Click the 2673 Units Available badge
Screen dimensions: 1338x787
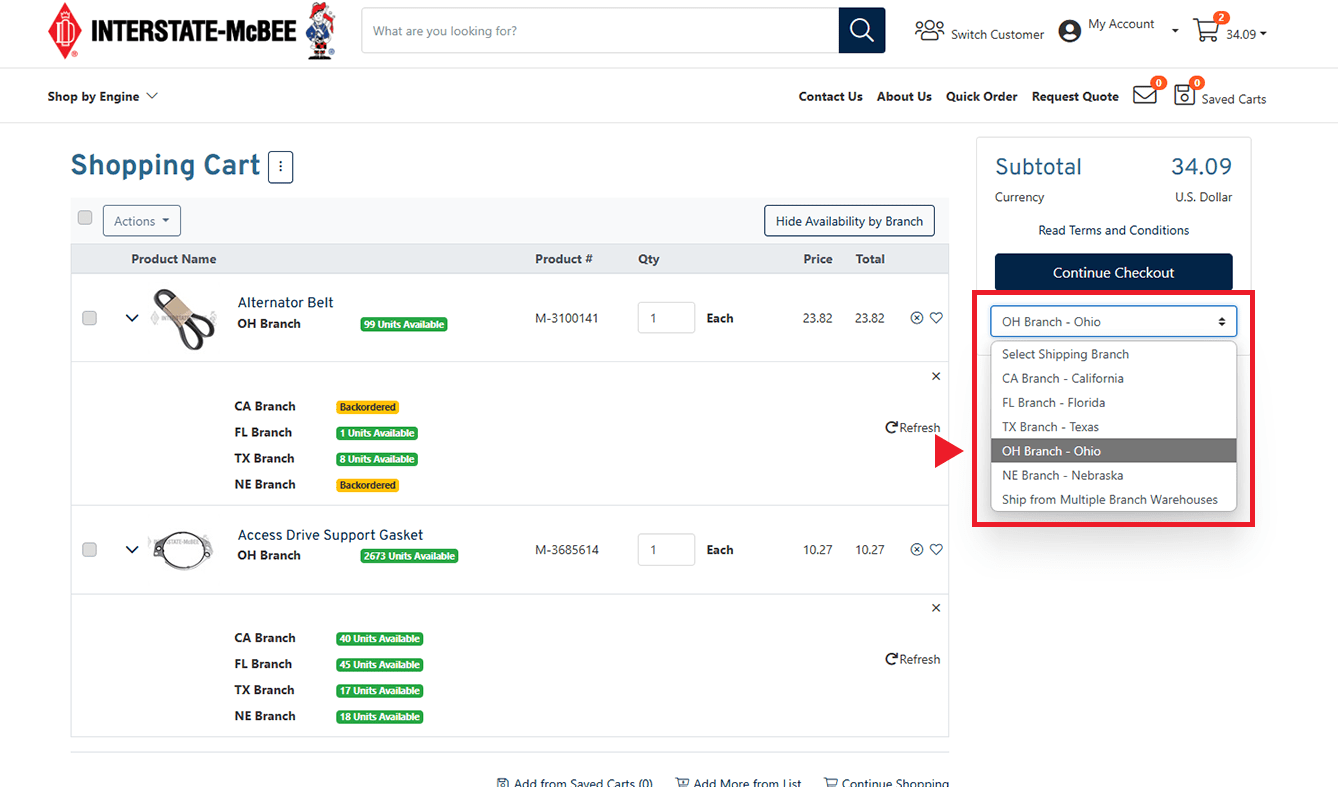click(x=409, y=556)
